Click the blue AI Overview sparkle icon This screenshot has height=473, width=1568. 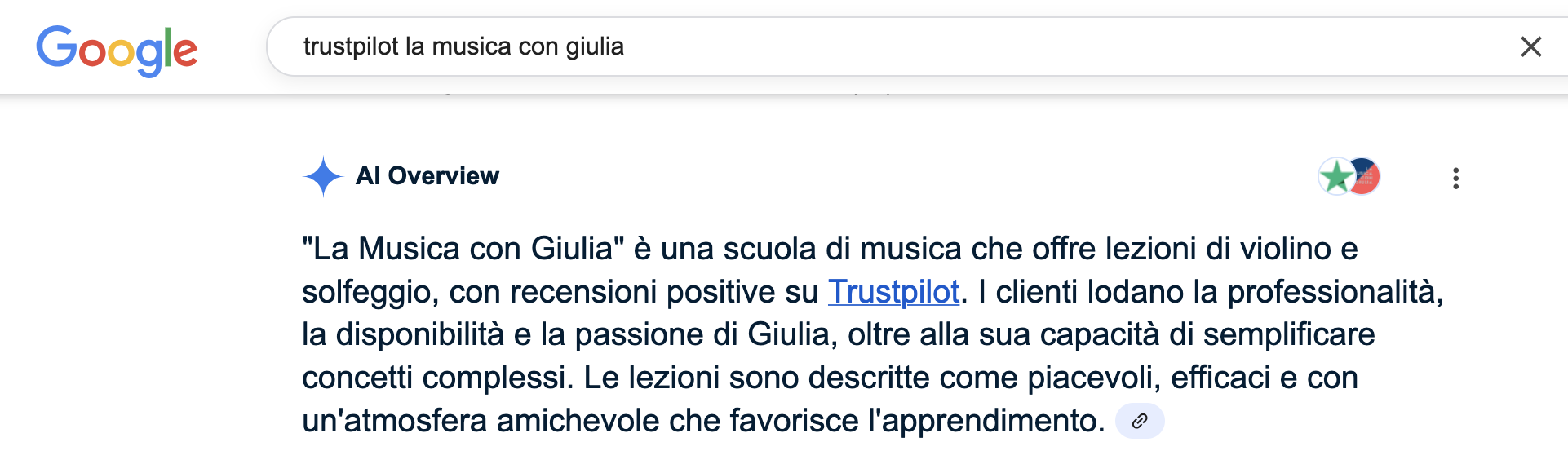[323, 176]
